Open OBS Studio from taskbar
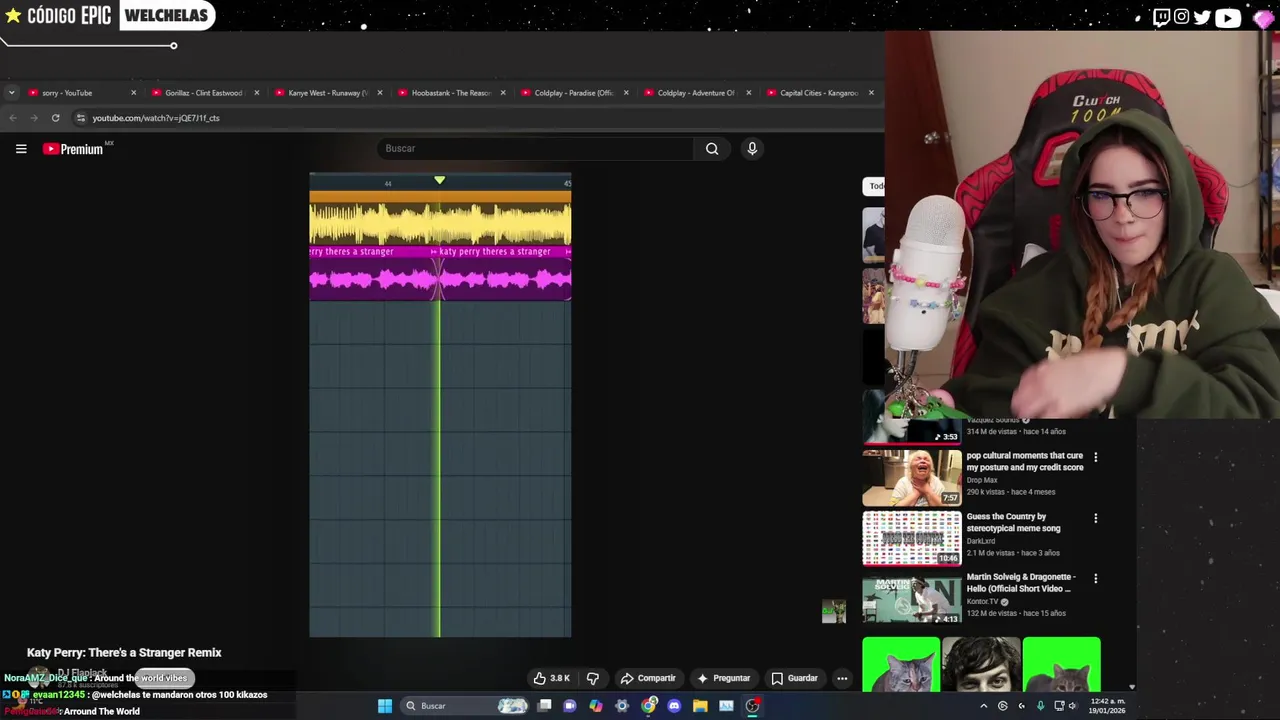The height and width of the screenshot is (720, 1280). (752, 706)
